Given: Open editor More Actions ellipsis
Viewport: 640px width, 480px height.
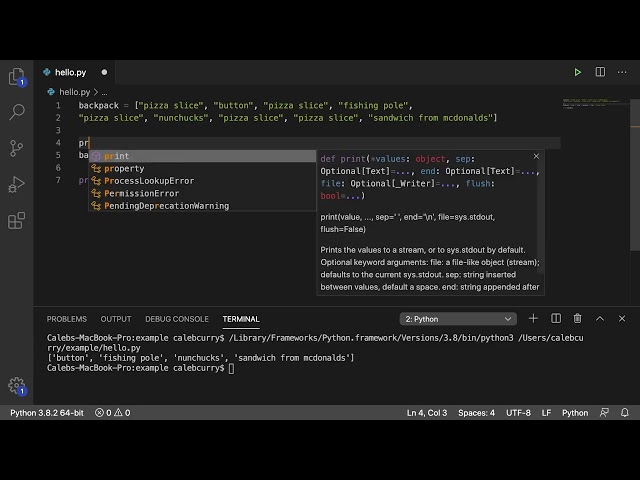Looking at the screenshot, I should tap(622, 72).
